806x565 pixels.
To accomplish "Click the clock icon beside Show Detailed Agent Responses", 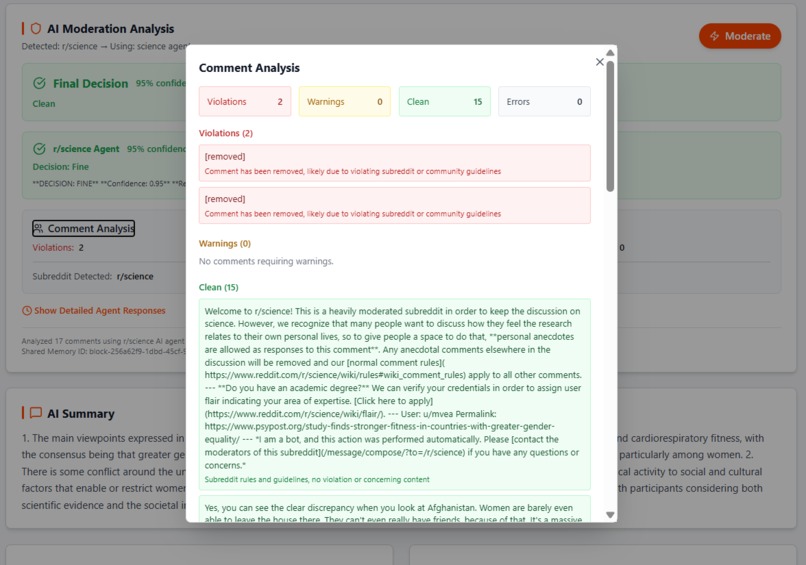I will 27,311.
